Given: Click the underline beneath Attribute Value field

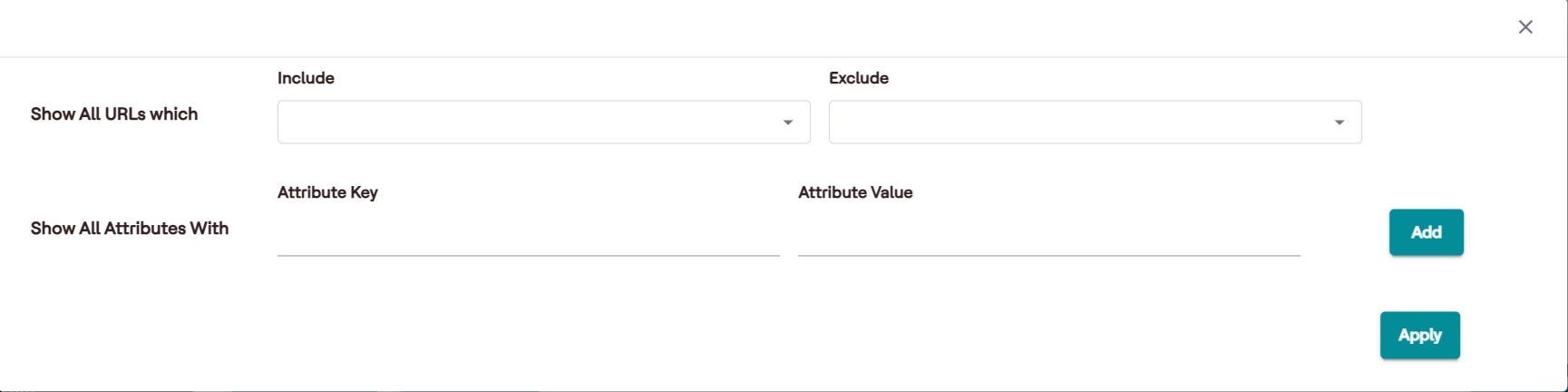Looking at the screenshot, I should [x=1048, y=256].
